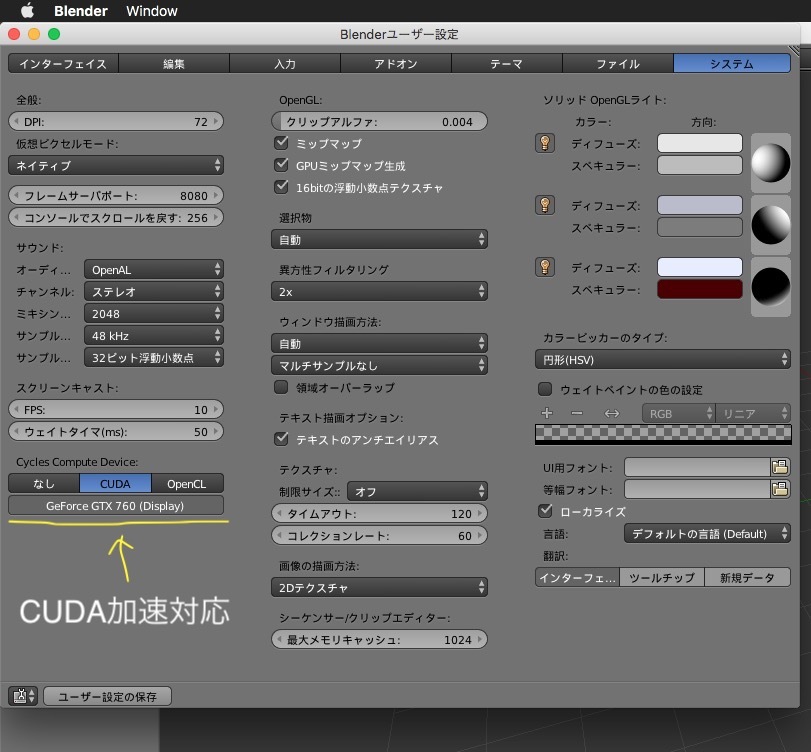Enable ウェイトペイントの色の設定 checkbox

[x=545, y=389]
